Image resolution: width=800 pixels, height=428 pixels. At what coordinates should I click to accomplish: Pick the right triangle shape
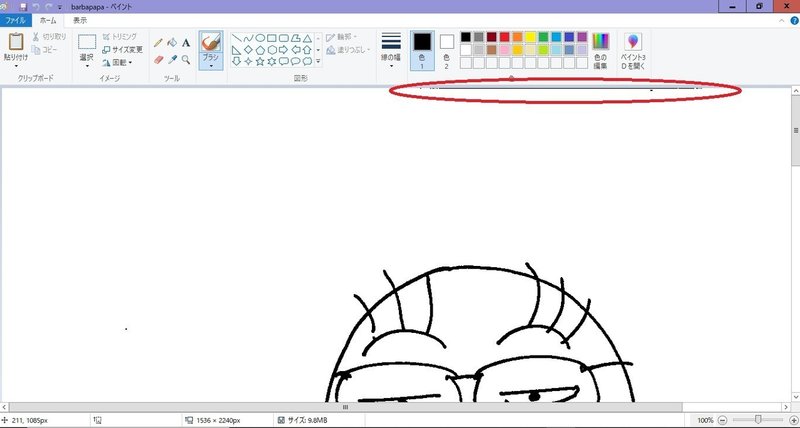[x=236, y=50]
